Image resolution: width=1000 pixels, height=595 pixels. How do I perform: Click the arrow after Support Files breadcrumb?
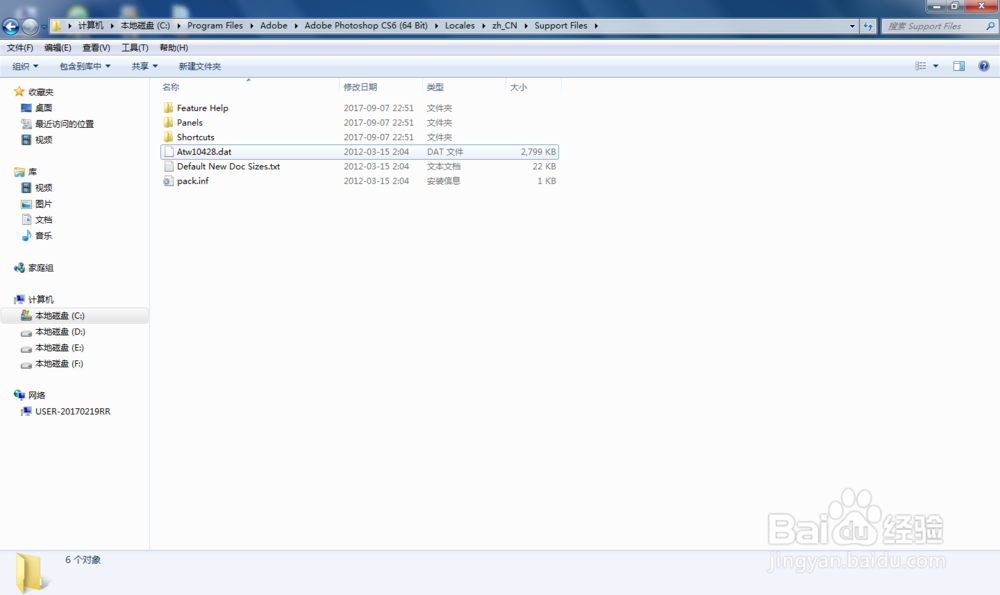596,26
